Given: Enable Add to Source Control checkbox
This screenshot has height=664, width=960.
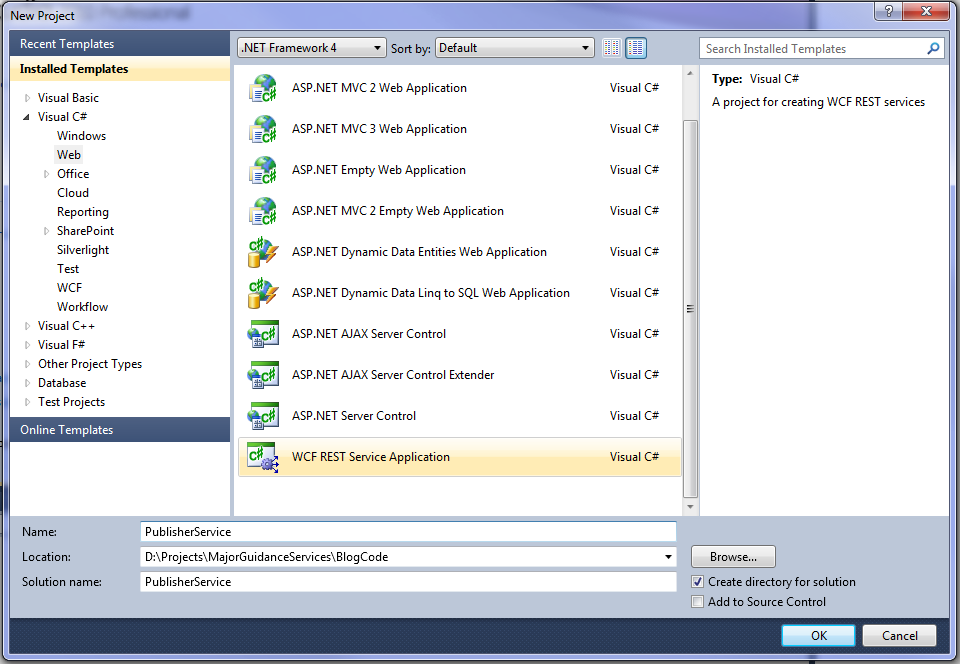Looking at the screenshot, I should (697, 602).
